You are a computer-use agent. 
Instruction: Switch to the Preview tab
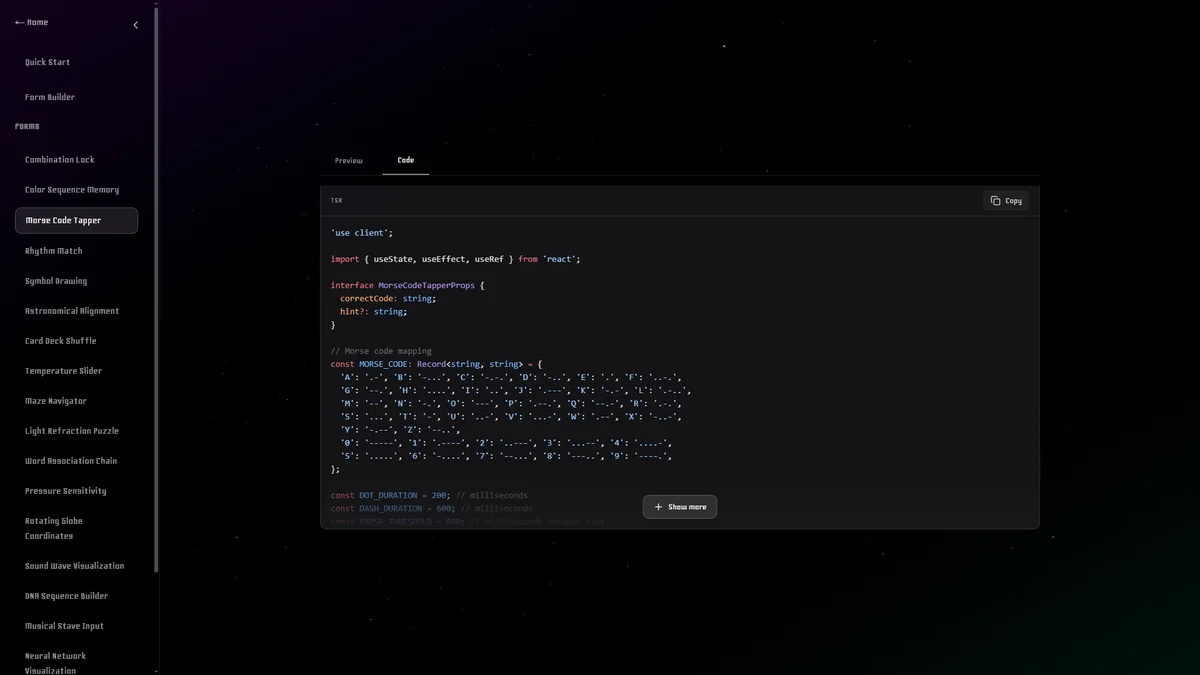[x=349, y=161]
